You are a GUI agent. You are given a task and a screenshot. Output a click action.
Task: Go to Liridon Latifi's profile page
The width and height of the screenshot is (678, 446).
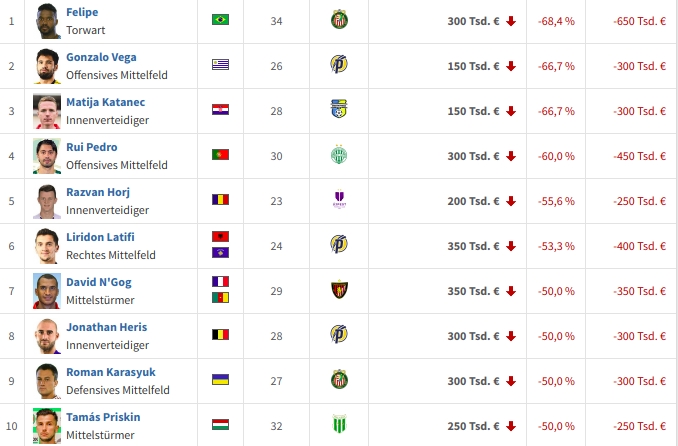coord(100,237)
